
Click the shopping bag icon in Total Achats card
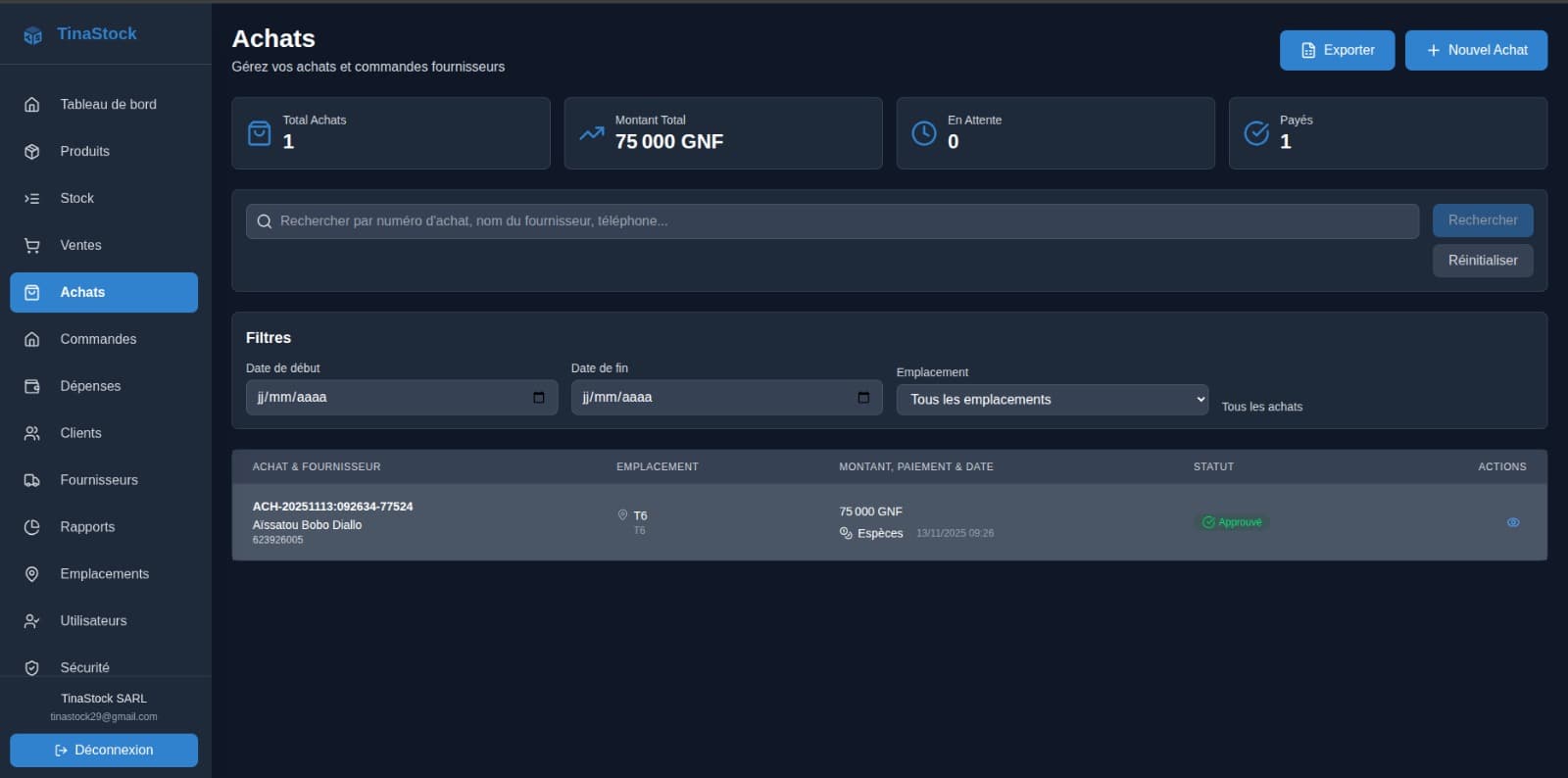point(259,133)
